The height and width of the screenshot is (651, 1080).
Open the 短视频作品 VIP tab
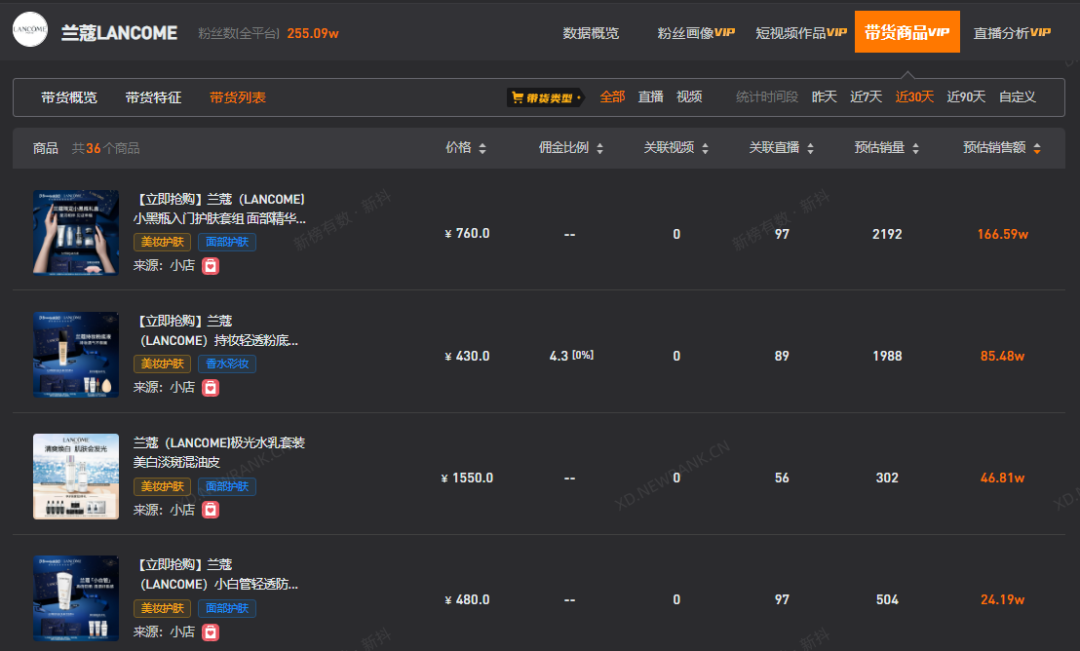[x=801, y=33]
